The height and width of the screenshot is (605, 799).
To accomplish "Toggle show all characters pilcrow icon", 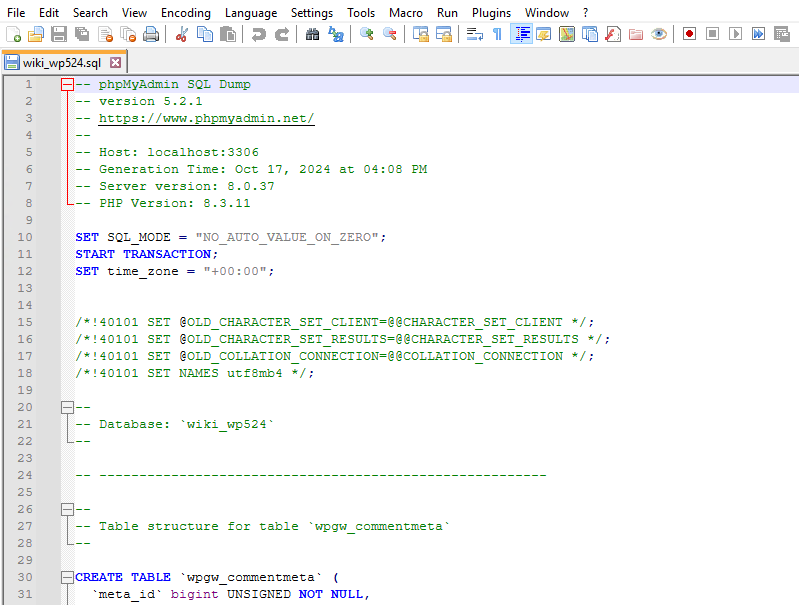I will 497,34.
